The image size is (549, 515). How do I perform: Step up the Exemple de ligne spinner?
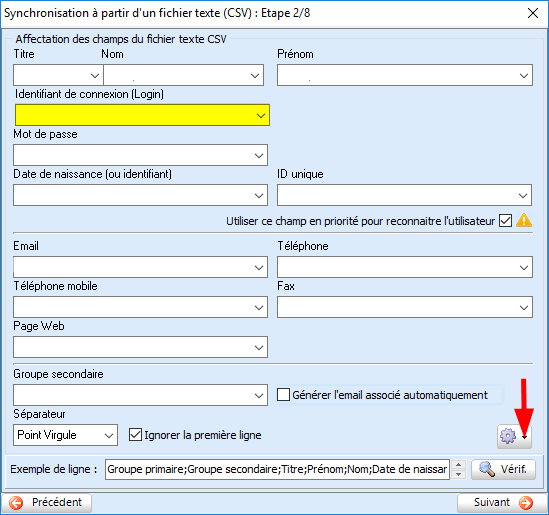click(458, 465)
